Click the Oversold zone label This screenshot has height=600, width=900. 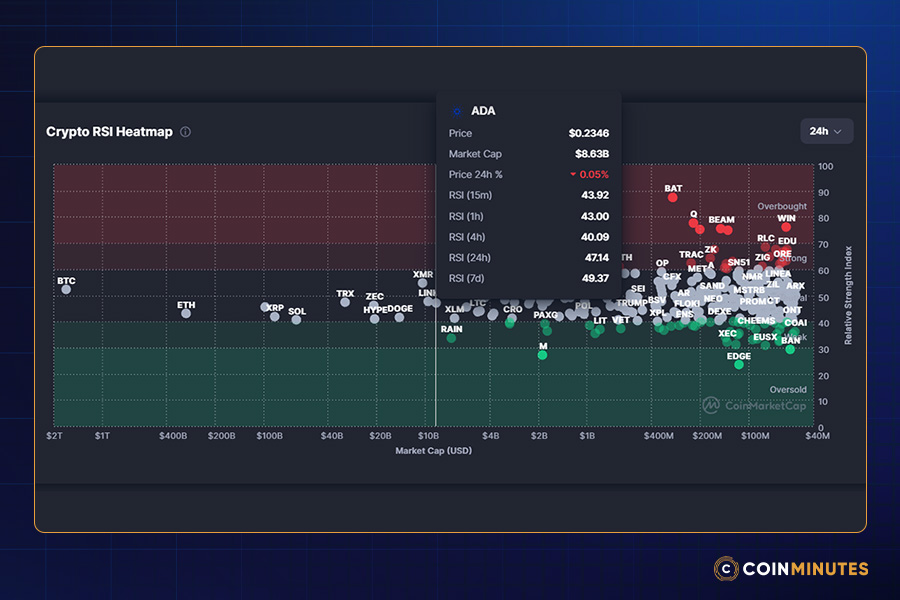(788, 389)
